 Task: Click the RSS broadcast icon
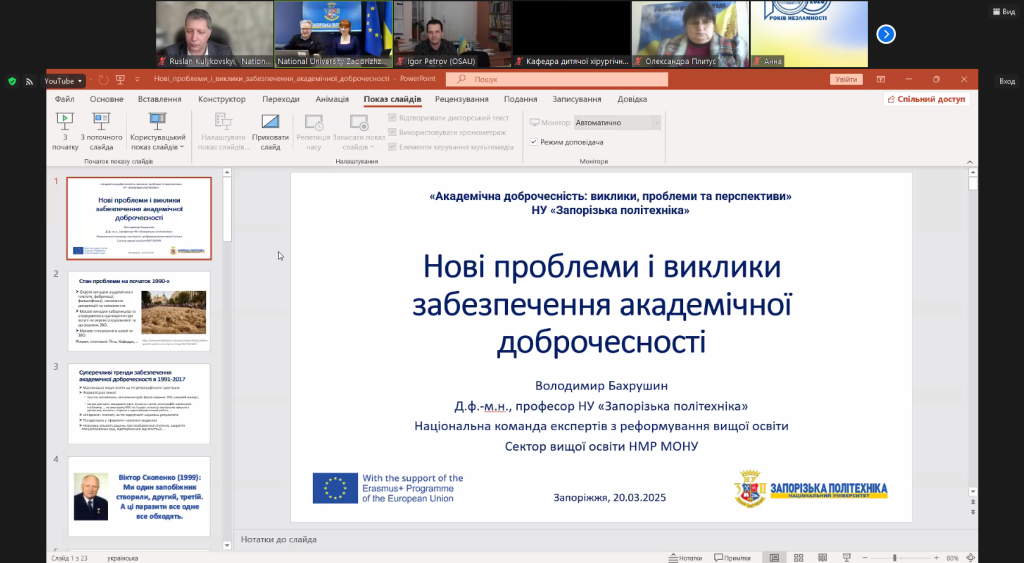click(x=29, y=81)
